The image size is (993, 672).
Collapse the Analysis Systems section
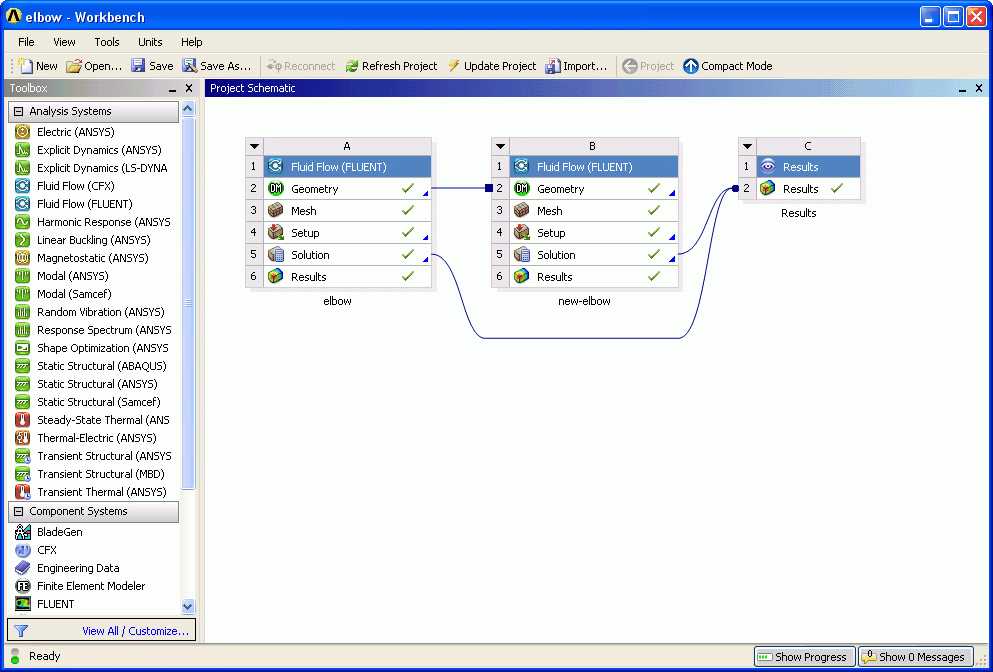click(x=18, y=112)
